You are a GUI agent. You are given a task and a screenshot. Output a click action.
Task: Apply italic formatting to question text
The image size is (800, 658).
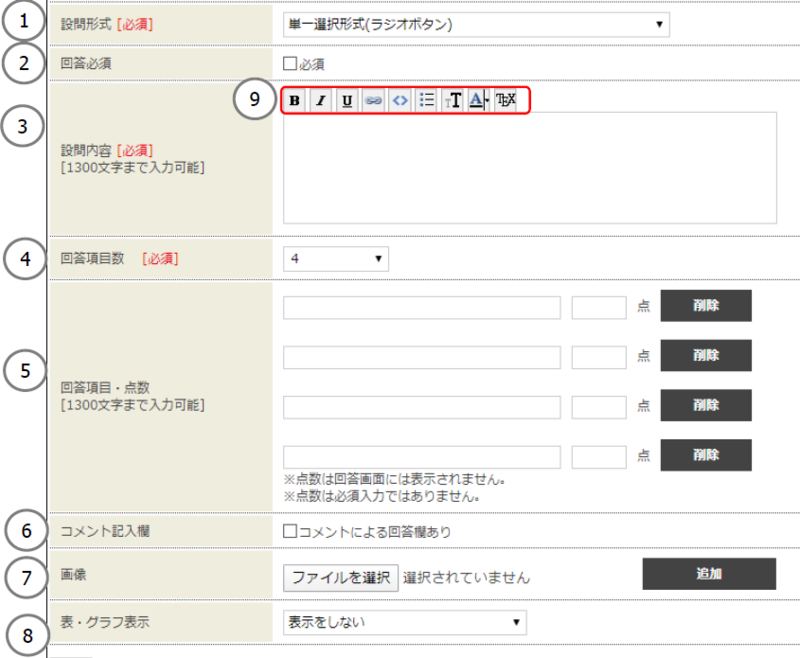point(320,100)
